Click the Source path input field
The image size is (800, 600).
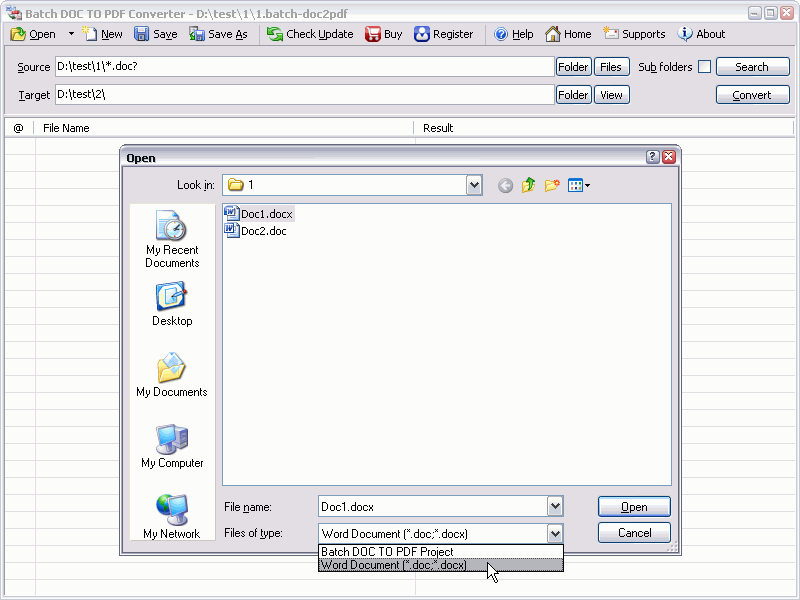point(305,67)
